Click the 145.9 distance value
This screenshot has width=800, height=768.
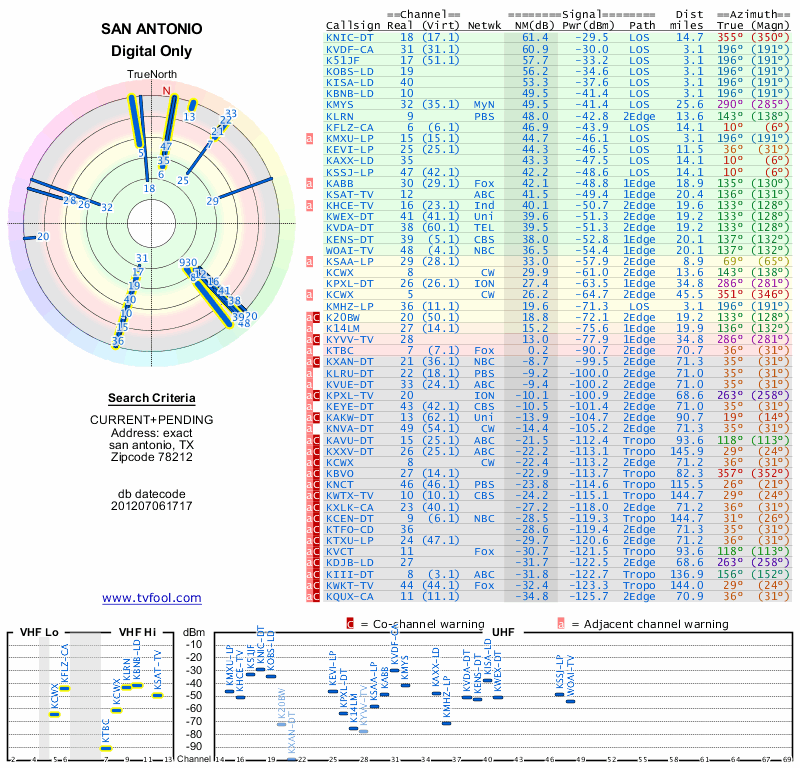(686, 452)
